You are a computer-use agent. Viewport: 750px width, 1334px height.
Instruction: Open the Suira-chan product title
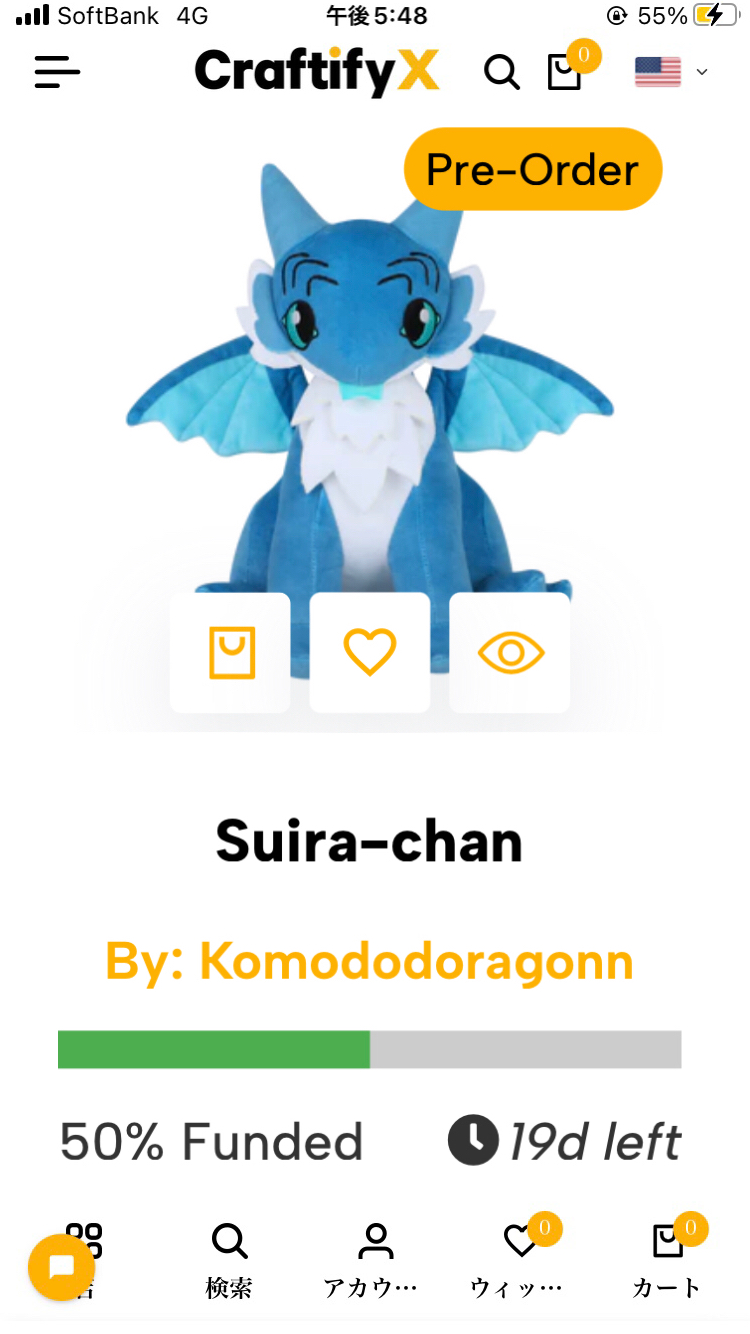[370, 841]
